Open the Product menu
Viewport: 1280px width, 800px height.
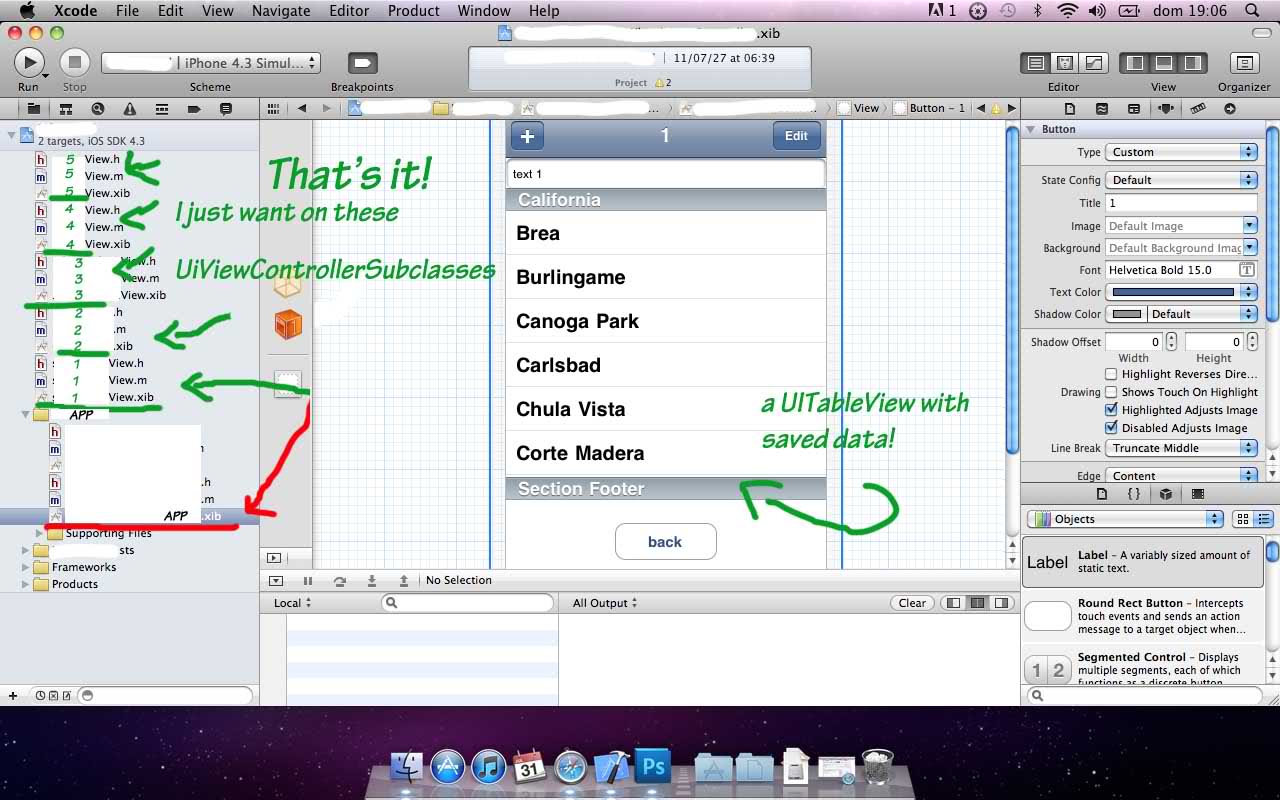414,11
